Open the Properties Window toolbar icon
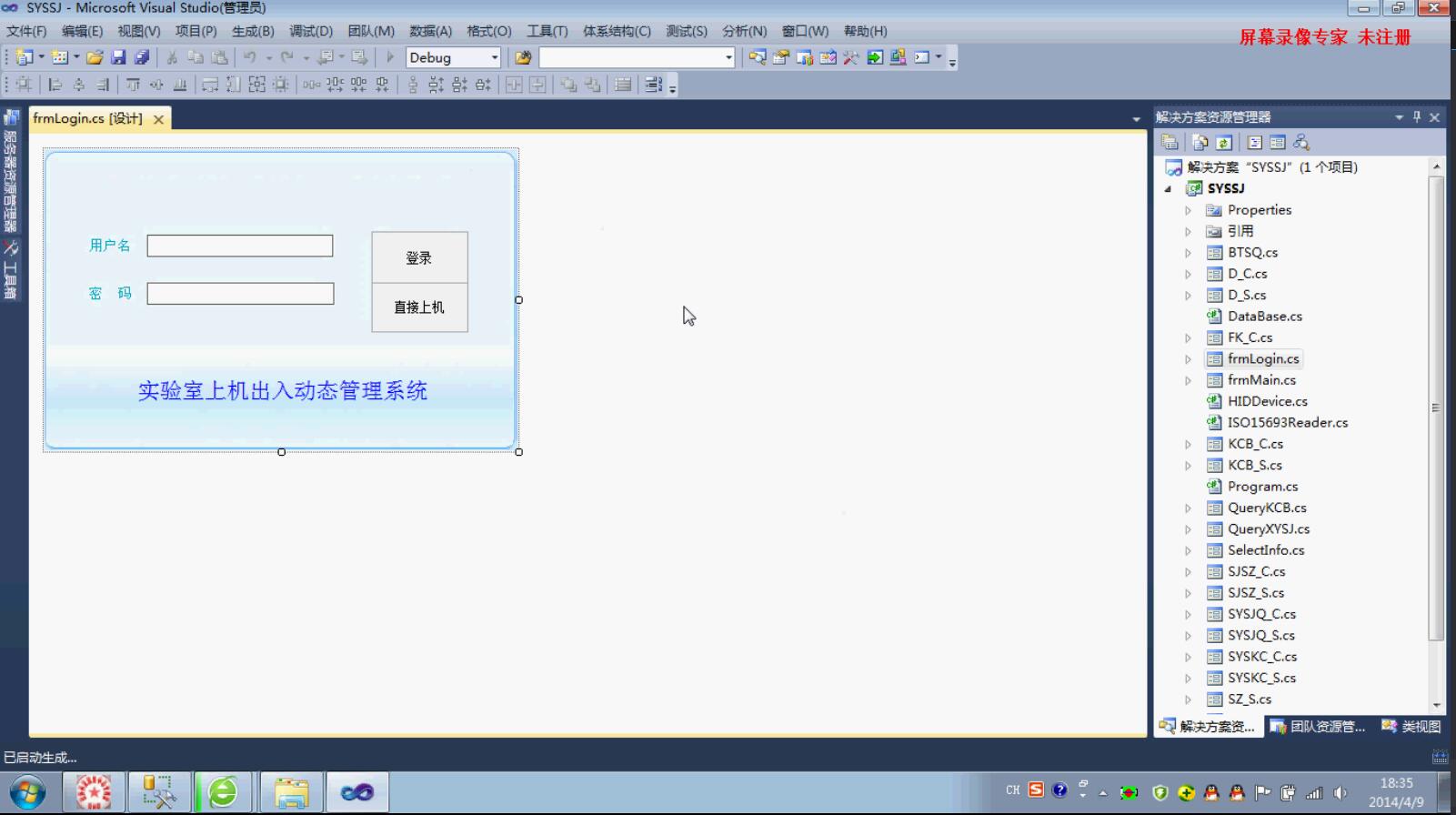The width and height of the screenshot is (1456, 815). tap(781, 57)
